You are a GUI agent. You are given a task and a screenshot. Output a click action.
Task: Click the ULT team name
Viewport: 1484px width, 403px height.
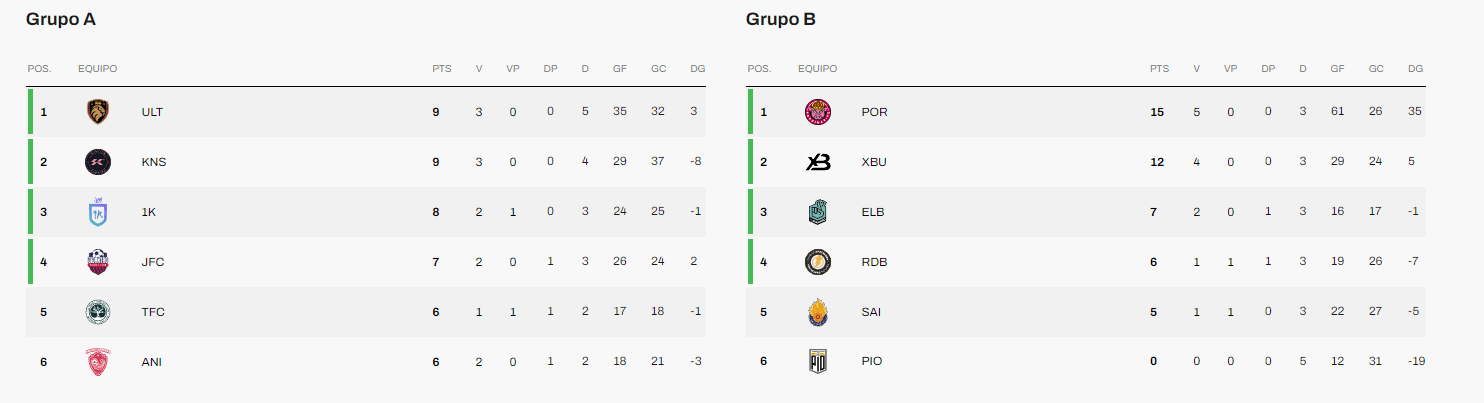point(152,112)
